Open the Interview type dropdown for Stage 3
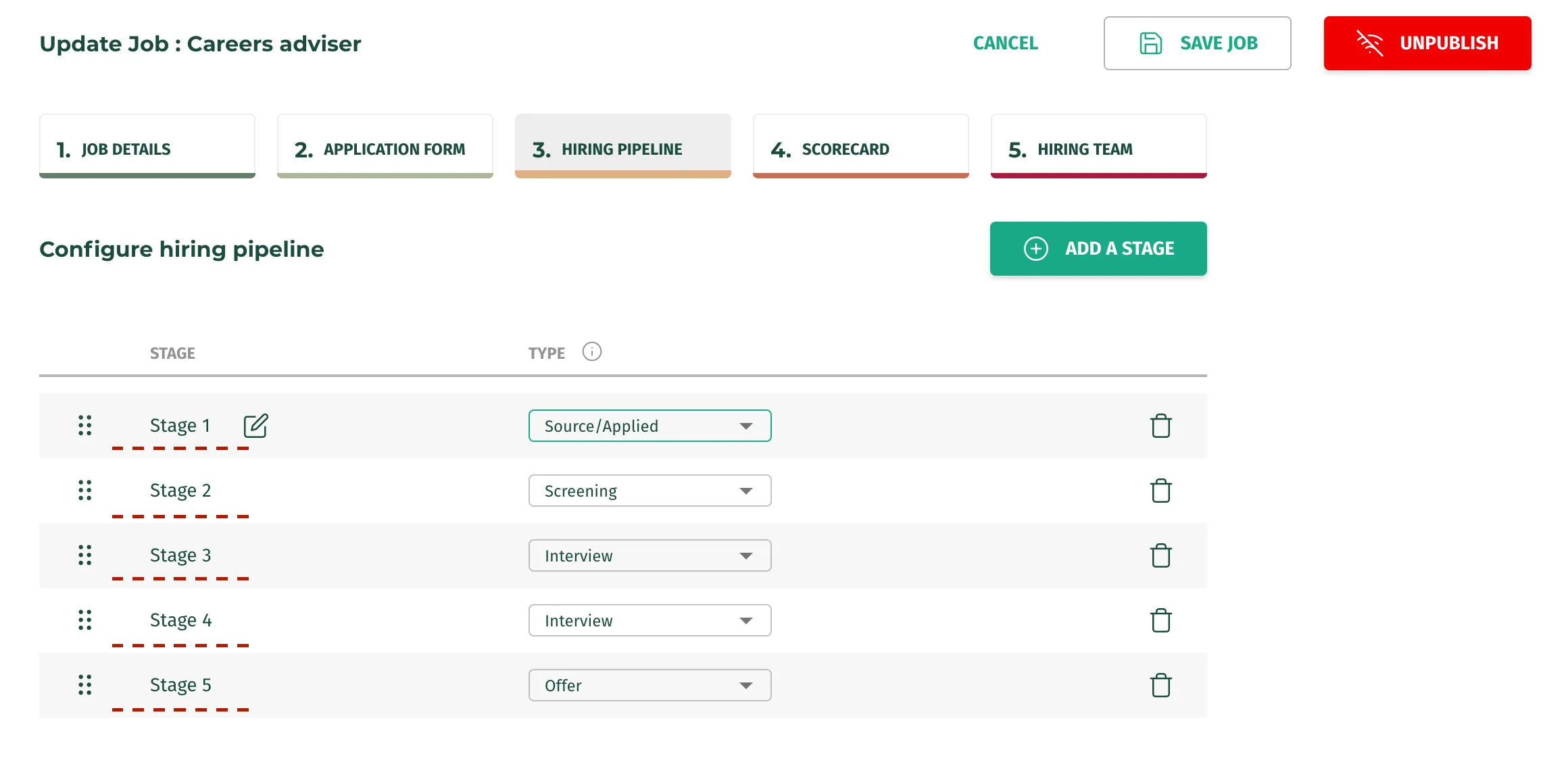Image resolution: width=1568 pixels, height=773 pixels. point(650,555)
